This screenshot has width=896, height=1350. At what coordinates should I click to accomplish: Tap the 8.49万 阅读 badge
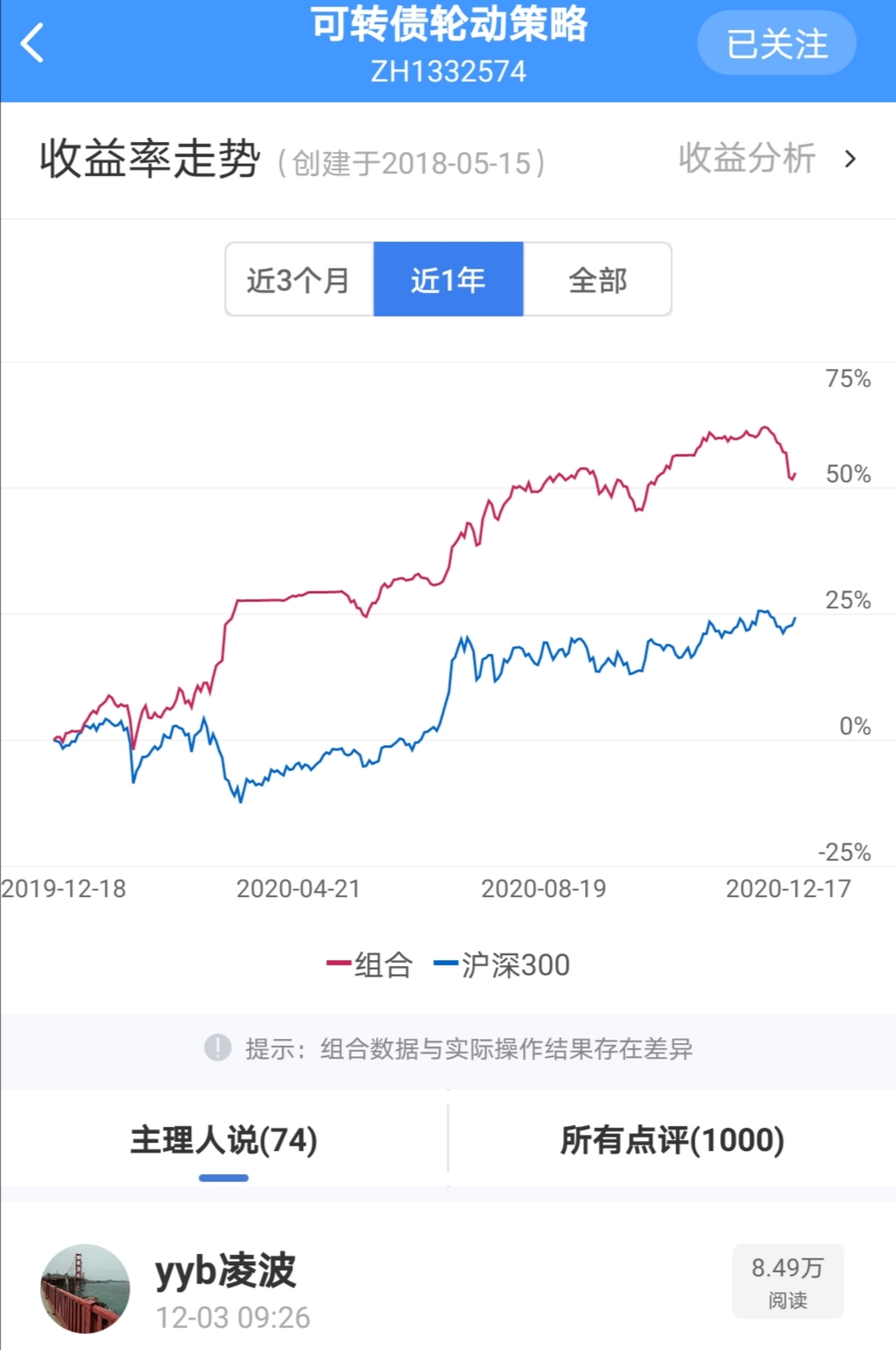pos(787,1281)
